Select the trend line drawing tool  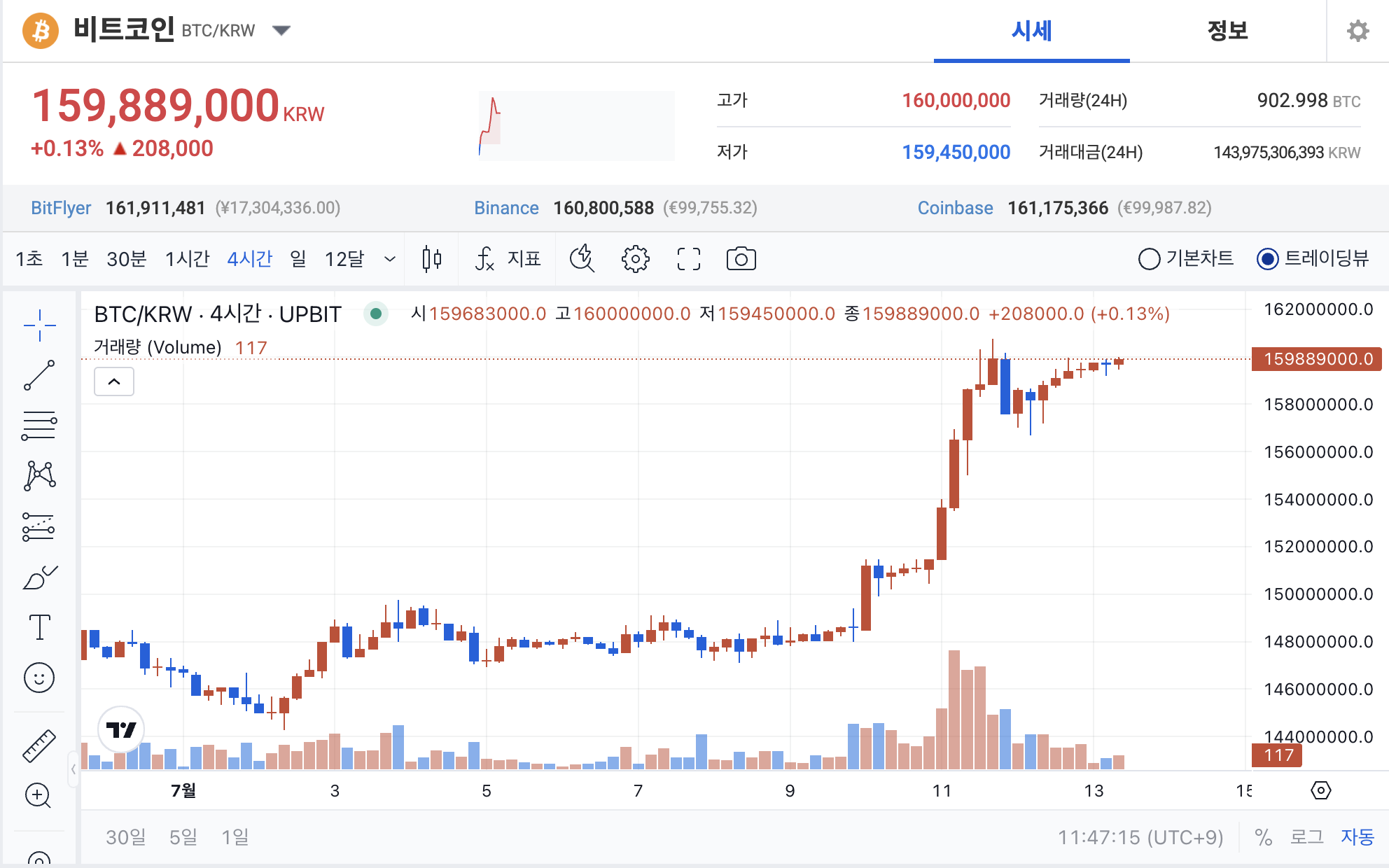click(x=39, y=375)
